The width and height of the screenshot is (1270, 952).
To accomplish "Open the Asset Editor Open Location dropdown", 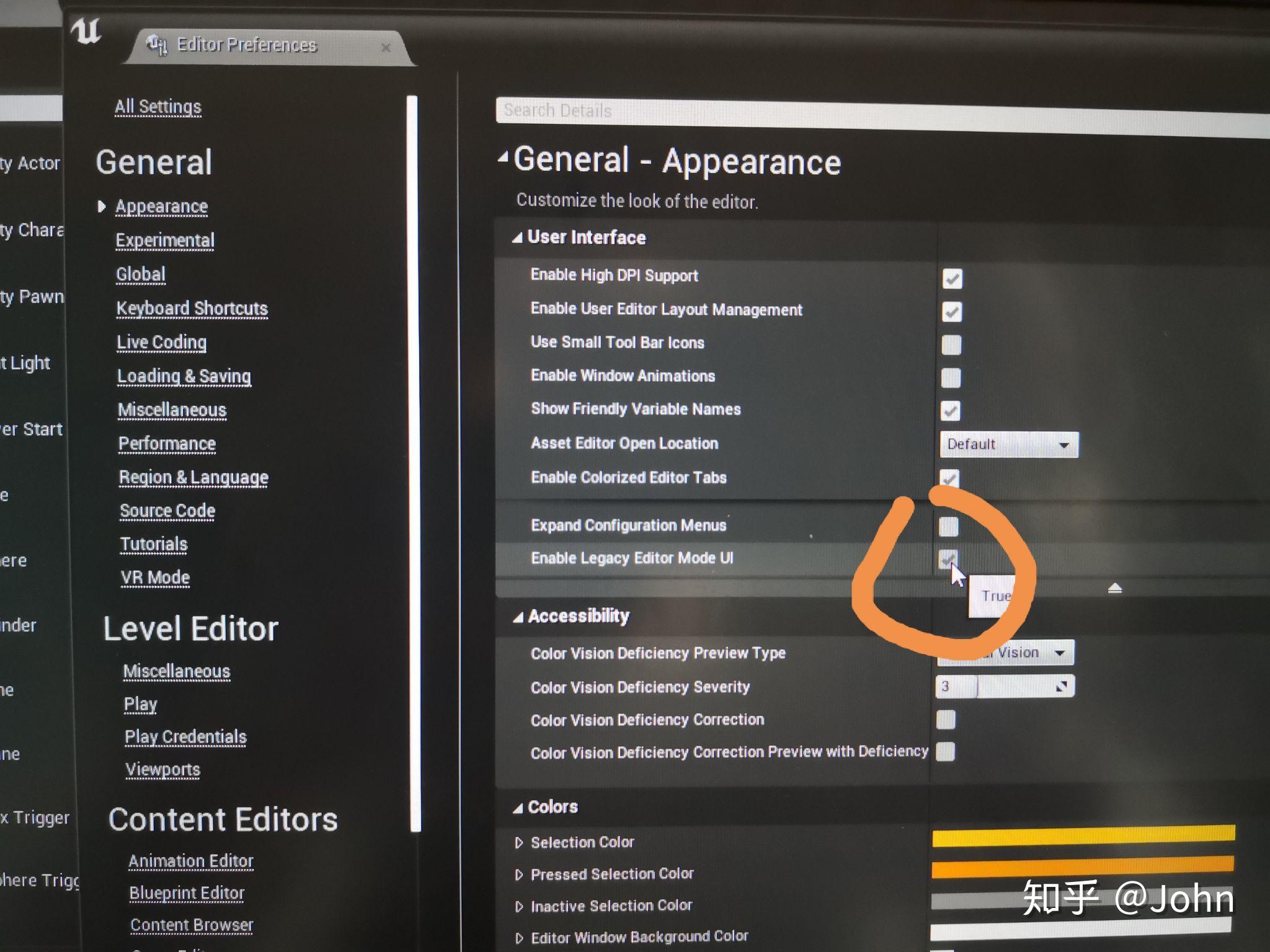I will click(x=1008, y=444).
